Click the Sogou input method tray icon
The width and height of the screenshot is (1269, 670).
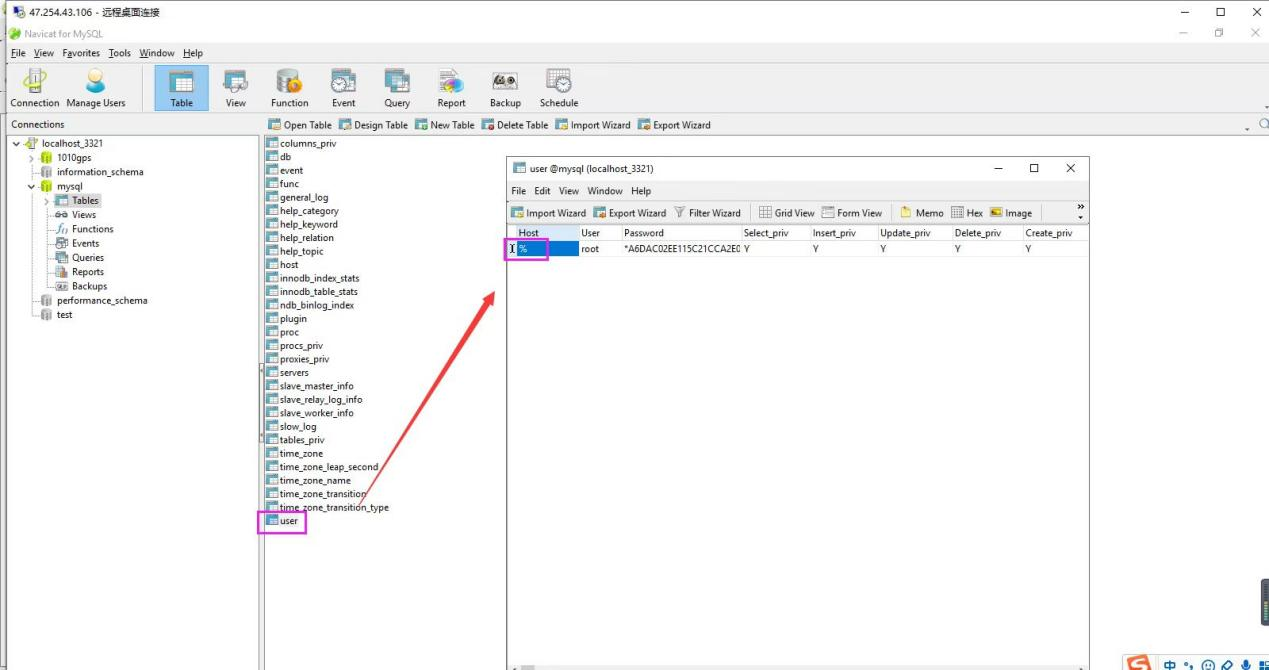(x=1138, y=664)
